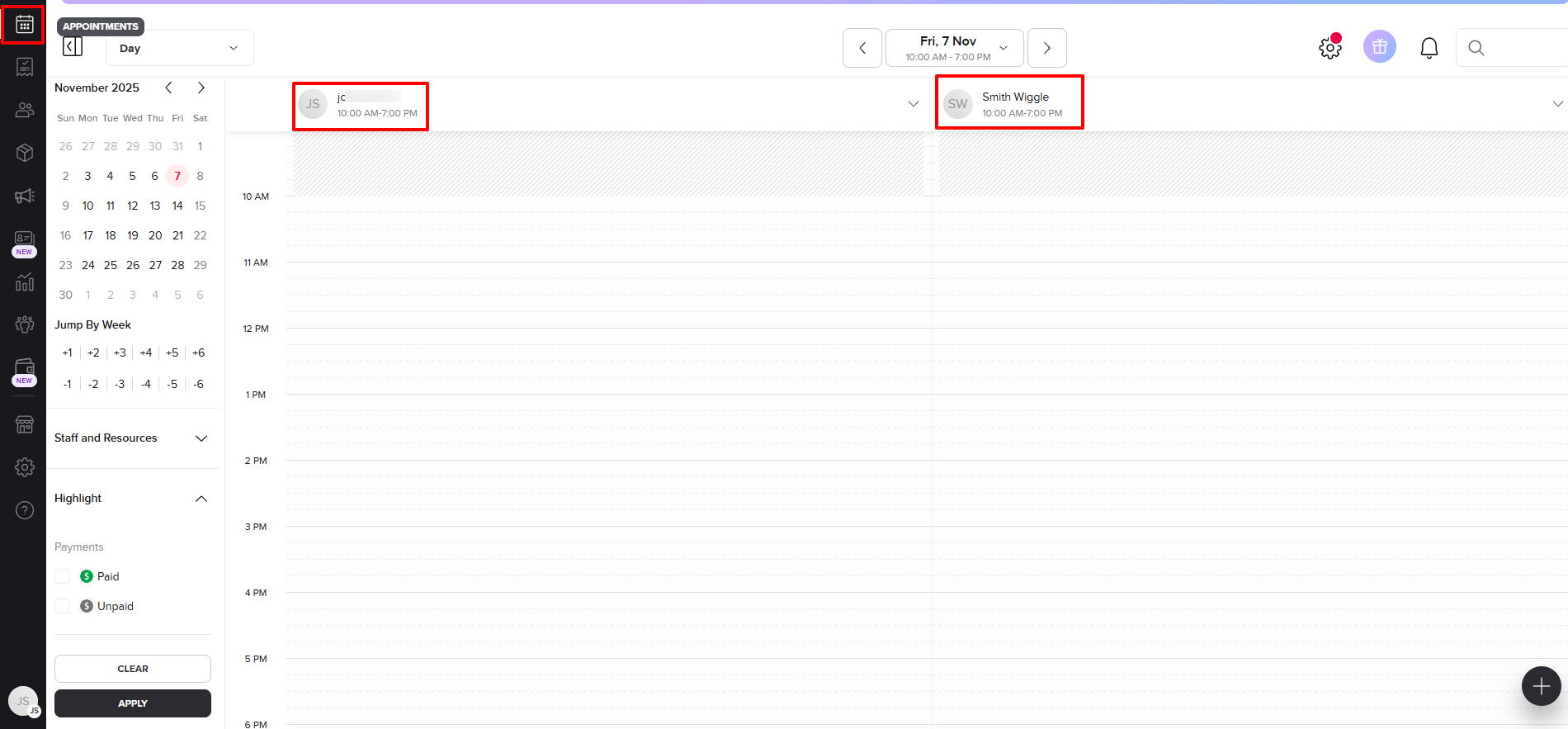Jump back one week with -1
Screen dimensions: 1568x729
pos(68,384)
